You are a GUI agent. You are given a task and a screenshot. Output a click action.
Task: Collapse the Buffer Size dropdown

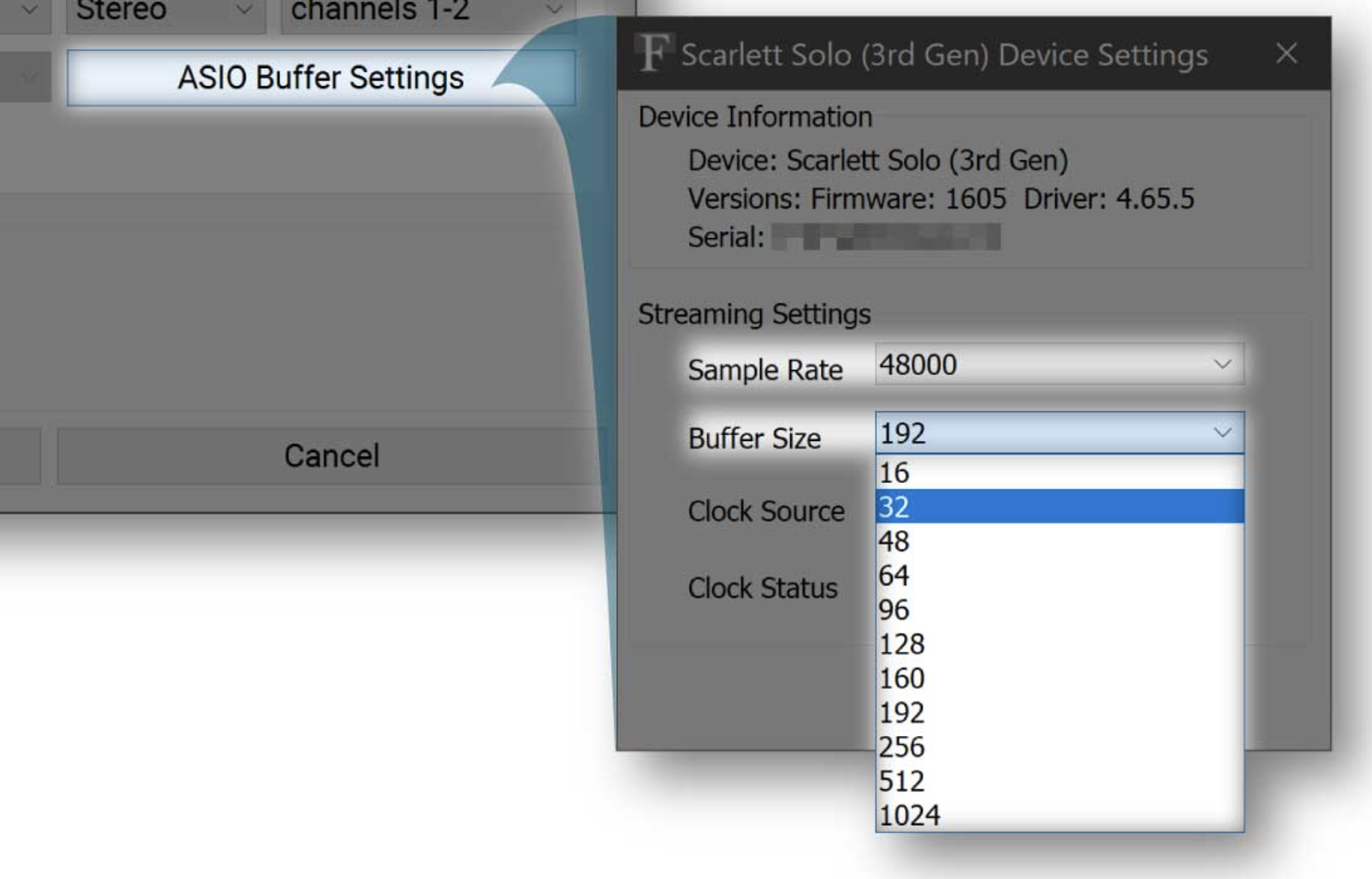coord(1222,433)
